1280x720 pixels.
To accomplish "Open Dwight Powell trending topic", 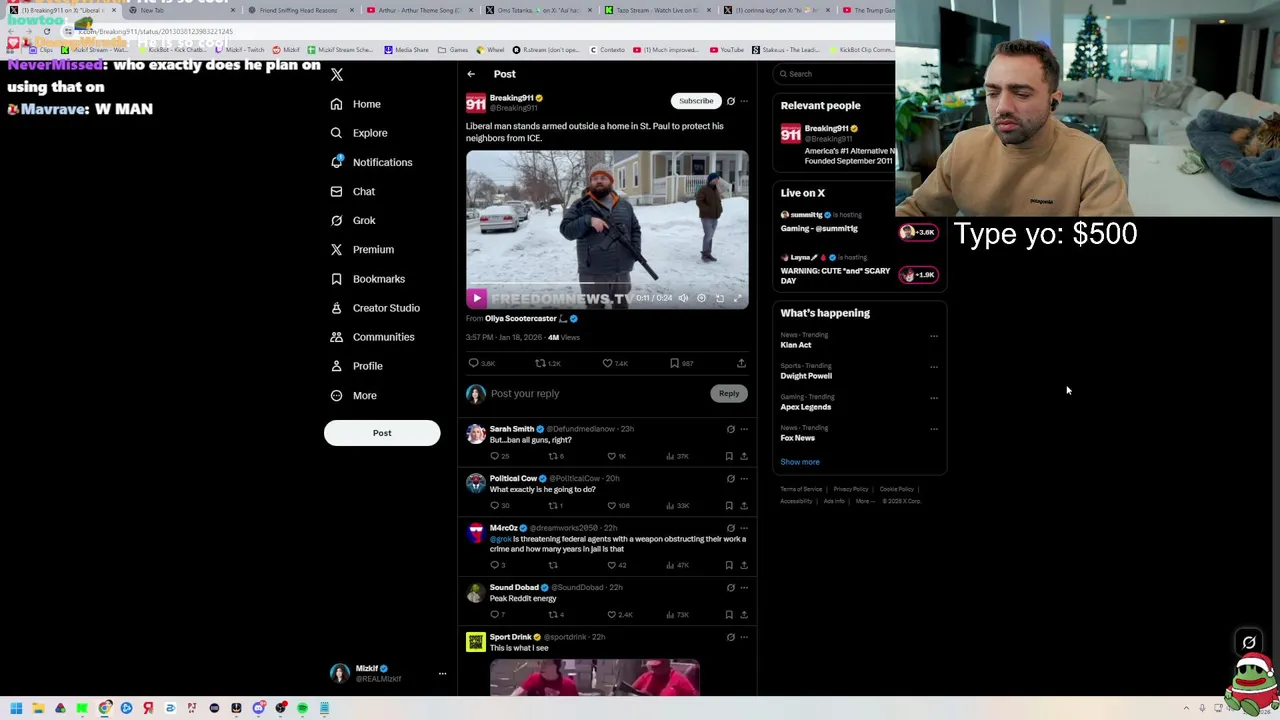I will pyautogui.click(x=806, y=376).
